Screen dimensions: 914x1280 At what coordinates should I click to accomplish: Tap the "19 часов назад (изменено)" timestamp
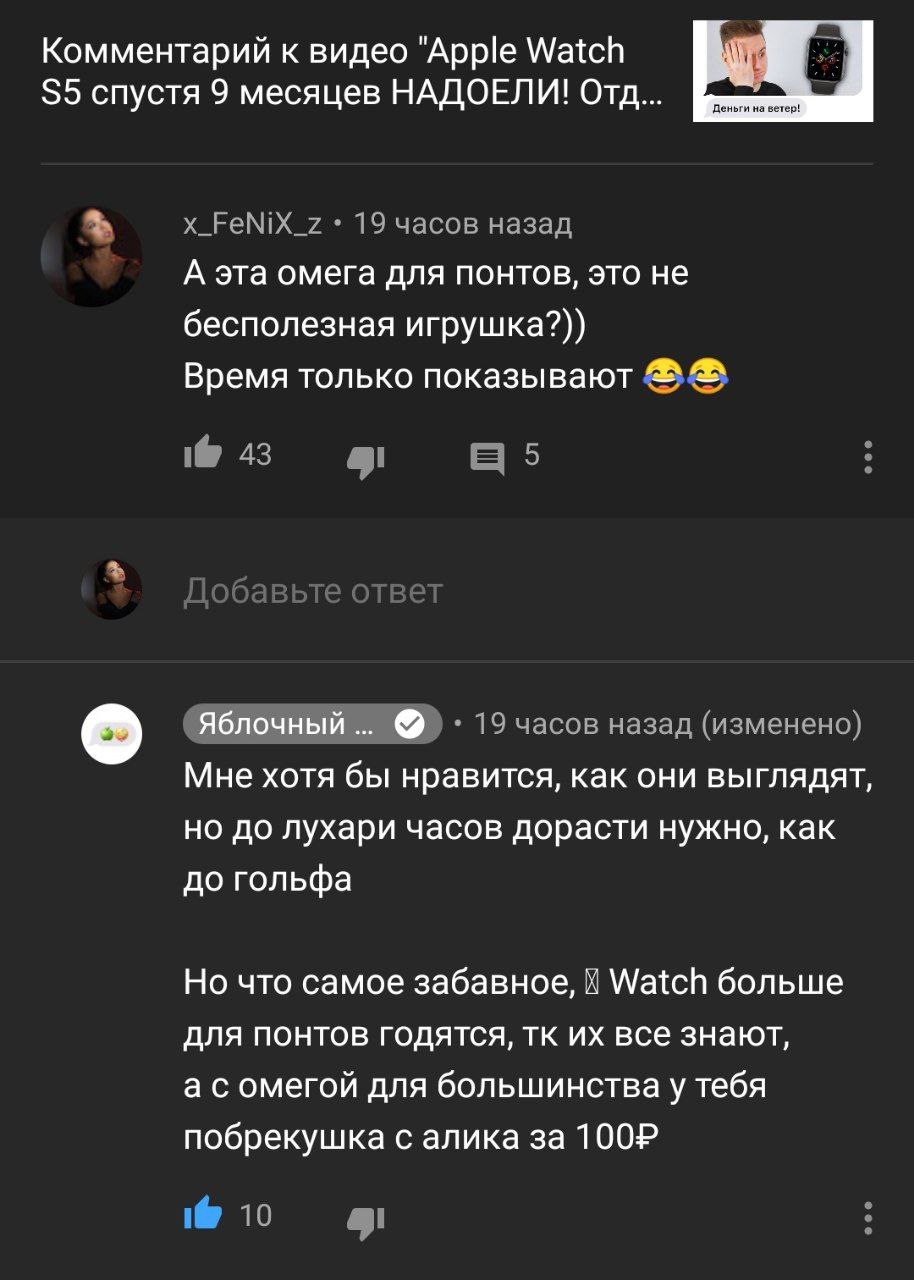pyautogui.click(x=667, y=723)
